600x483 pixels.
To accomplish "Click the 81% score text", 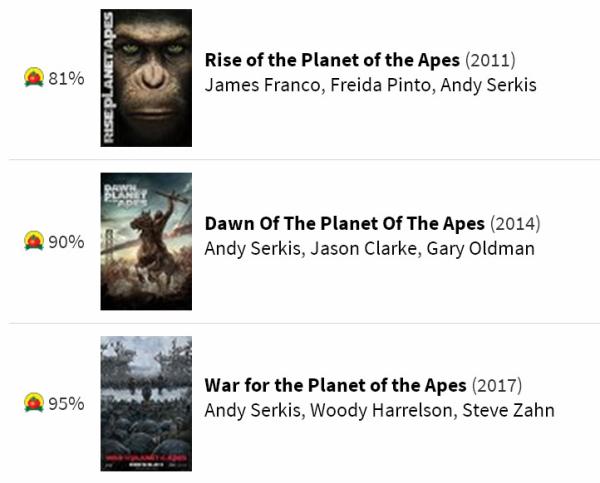I will point(66,79).
